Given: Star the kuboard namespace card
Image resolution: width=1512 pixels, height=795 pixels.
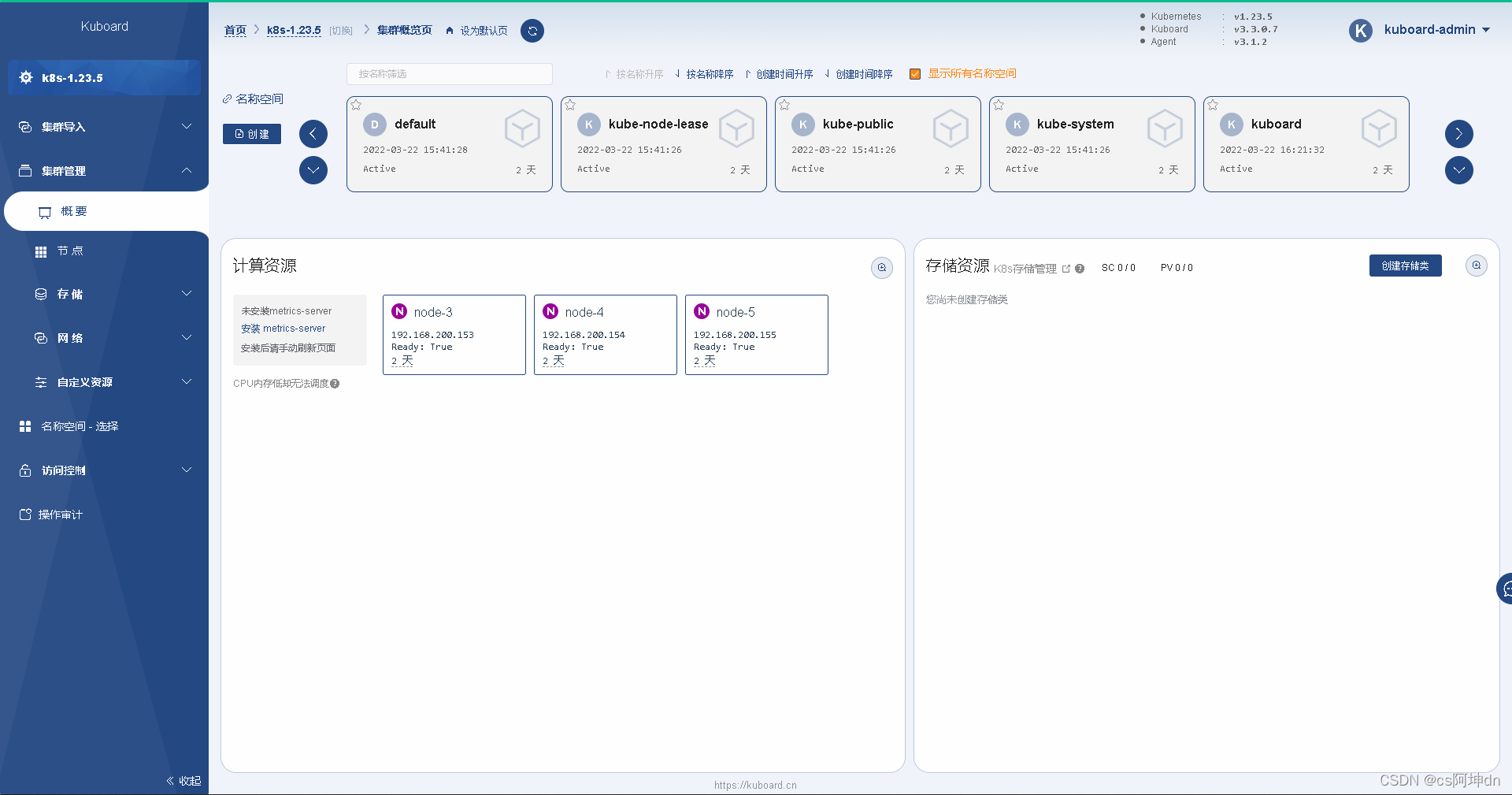Looking at the screenshot, I should tap(1213, 105).
